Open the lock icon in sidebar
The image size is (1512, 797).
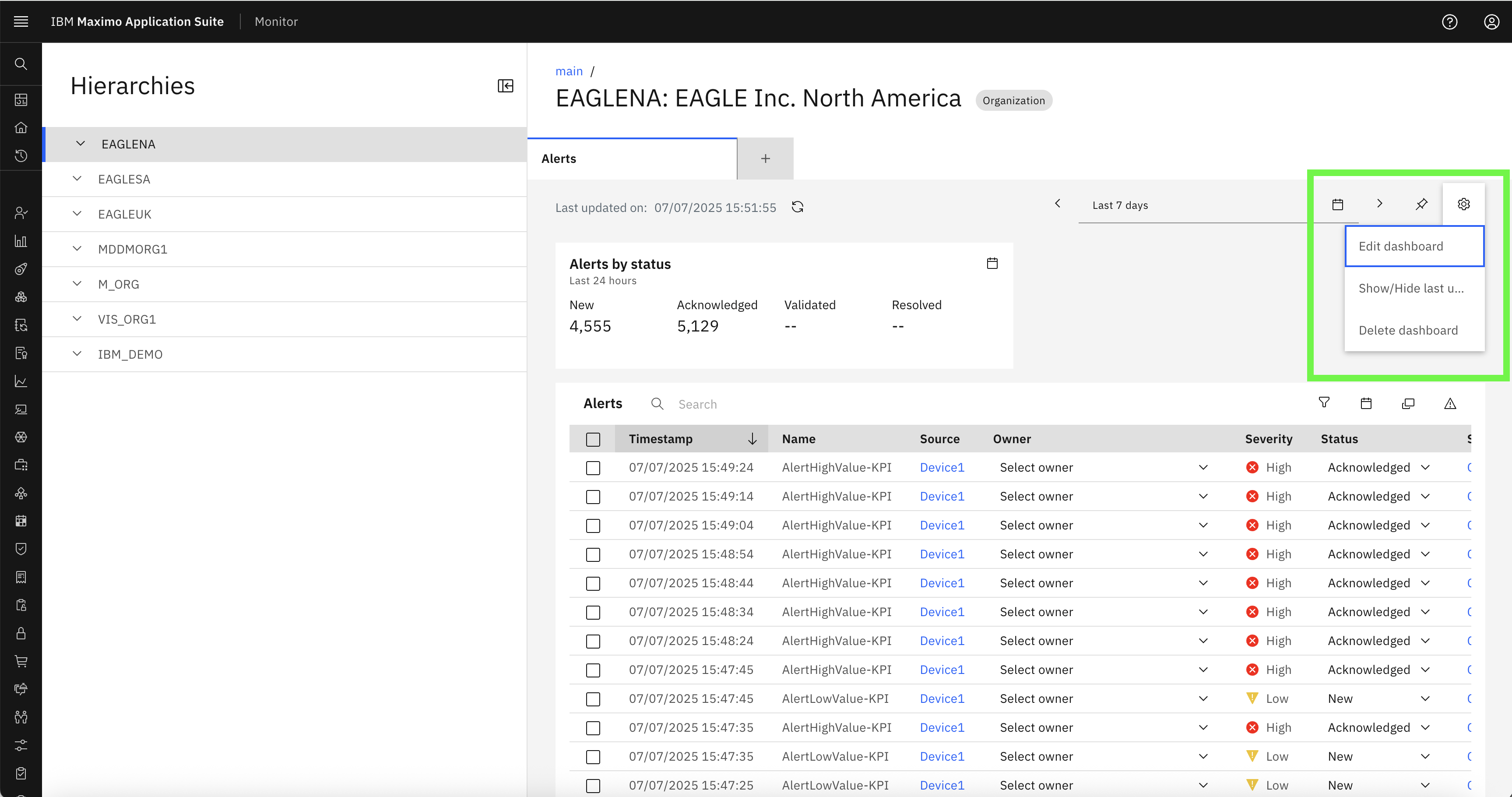click(x=21, y=633)
